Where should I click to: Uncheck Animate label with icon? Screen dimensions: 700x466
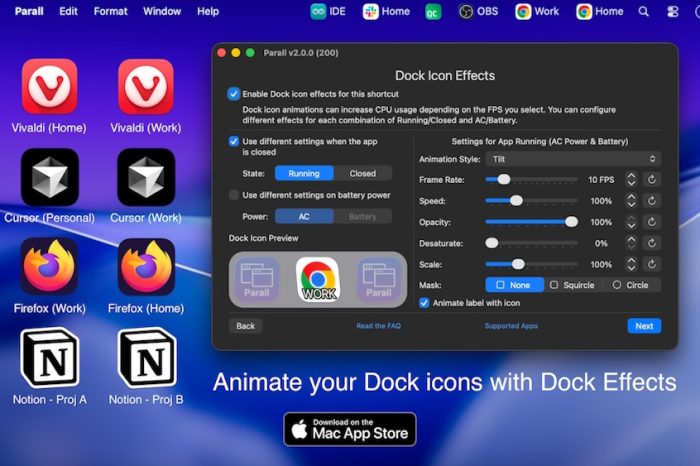[424, 303]
